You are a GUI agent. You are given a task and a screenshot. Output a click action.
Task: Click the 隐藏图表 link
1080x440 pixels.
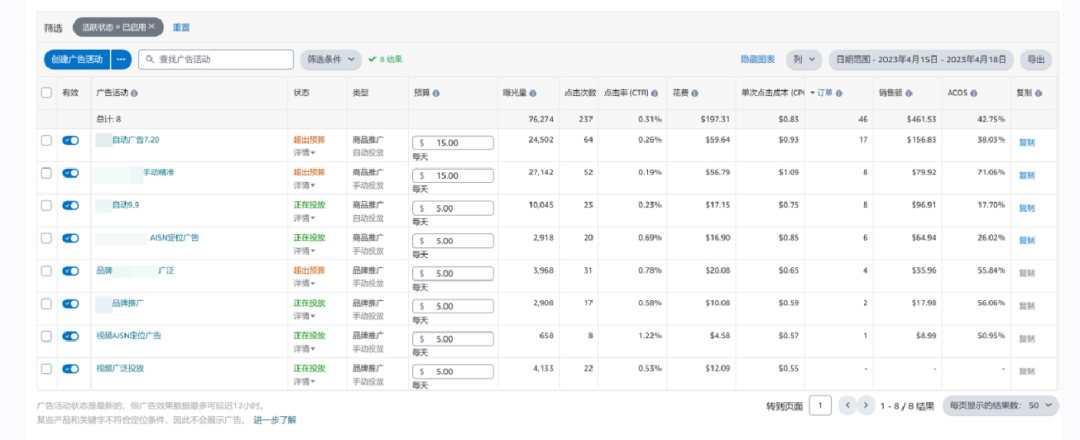click(x=758, y=59)
